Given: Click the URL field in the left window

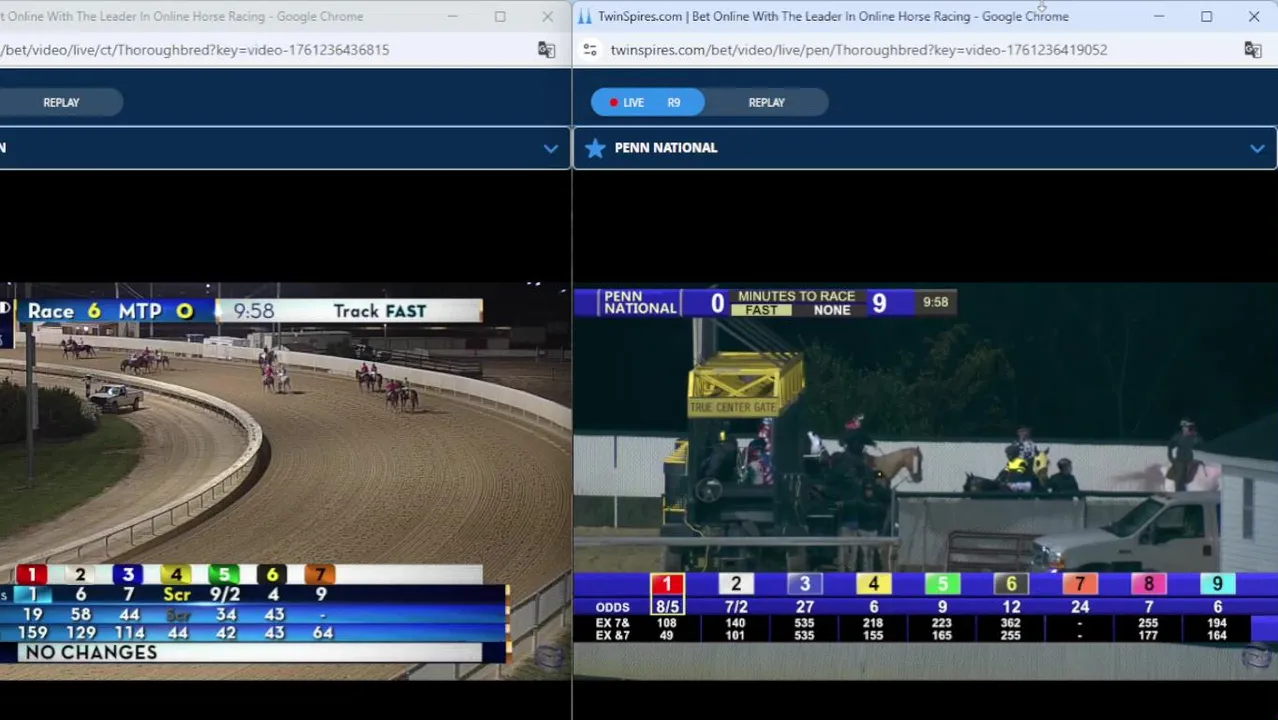Looking at the screenshot, I should click(195, 50).
